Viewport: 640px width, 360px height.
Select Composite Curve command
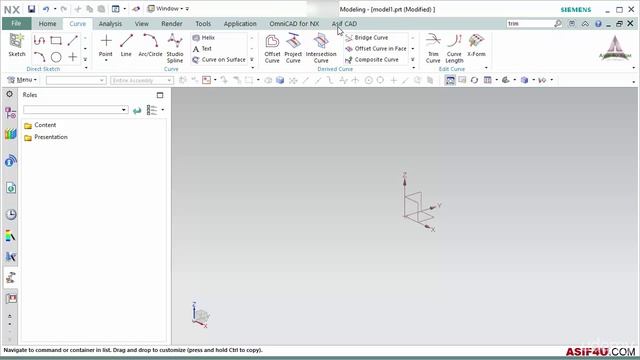pos(372,60)
